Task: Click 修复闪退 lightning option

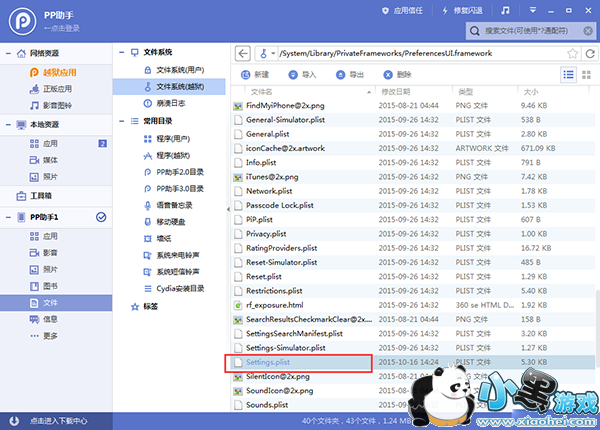Action: tap(462, 11)
